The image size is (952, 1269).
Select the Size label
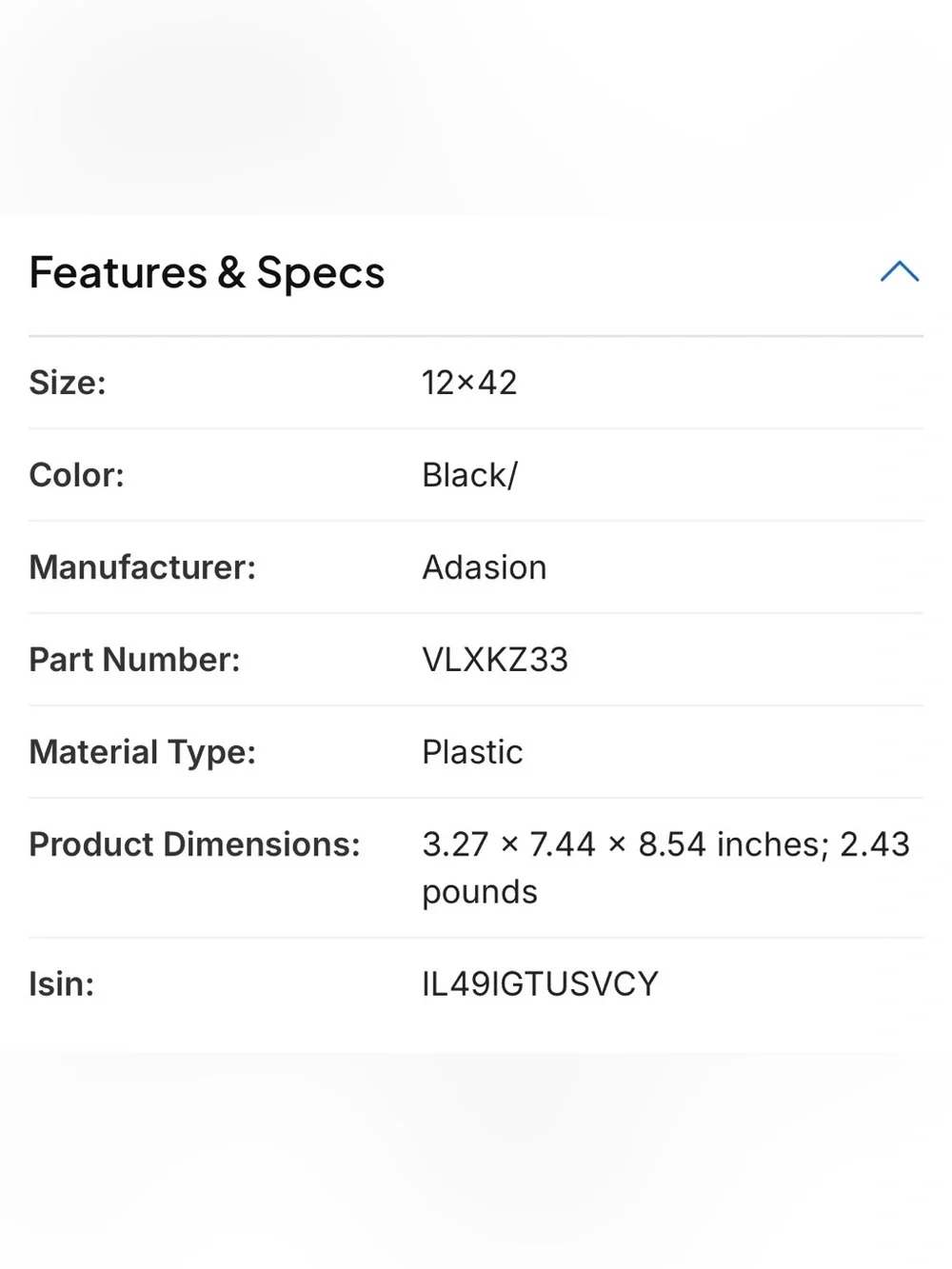[68, 383]
